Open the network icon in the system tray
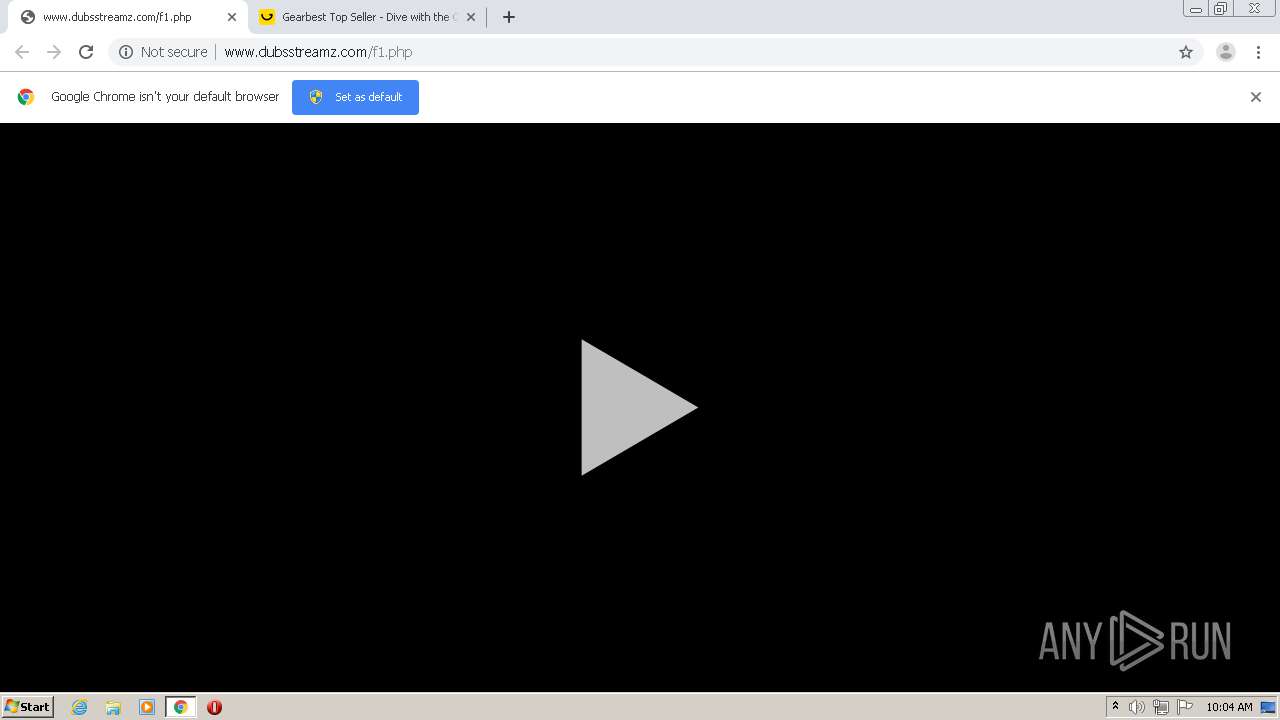The width and height of the screenshot is (1280, 720). (1161, 707)
